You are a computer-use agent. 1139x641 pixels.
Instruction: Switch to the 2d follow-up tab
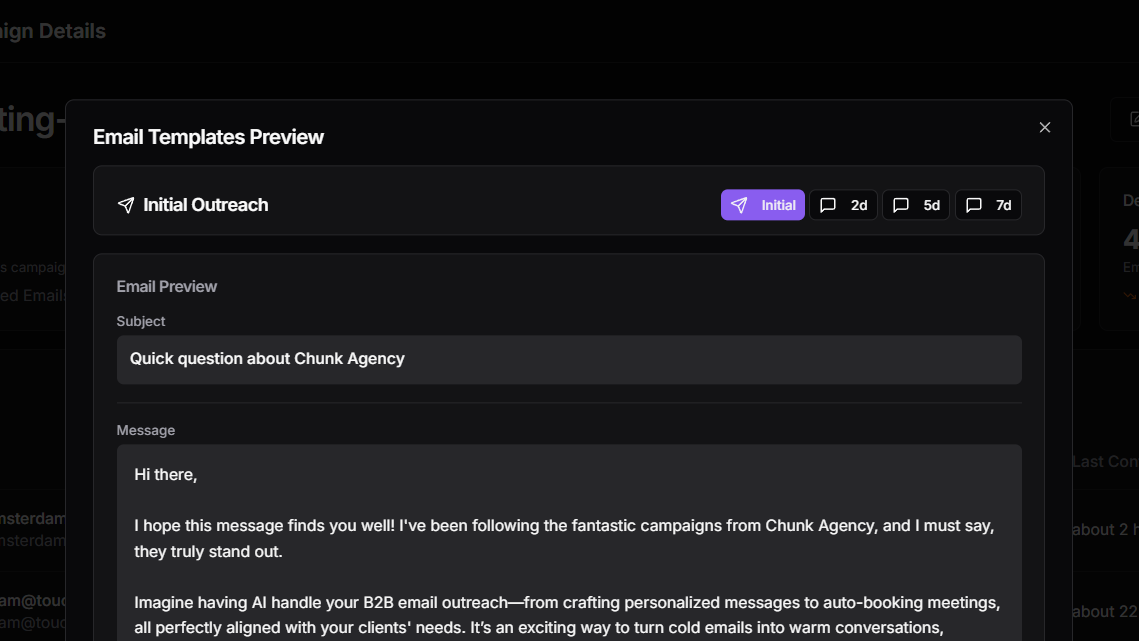(844, 205)
